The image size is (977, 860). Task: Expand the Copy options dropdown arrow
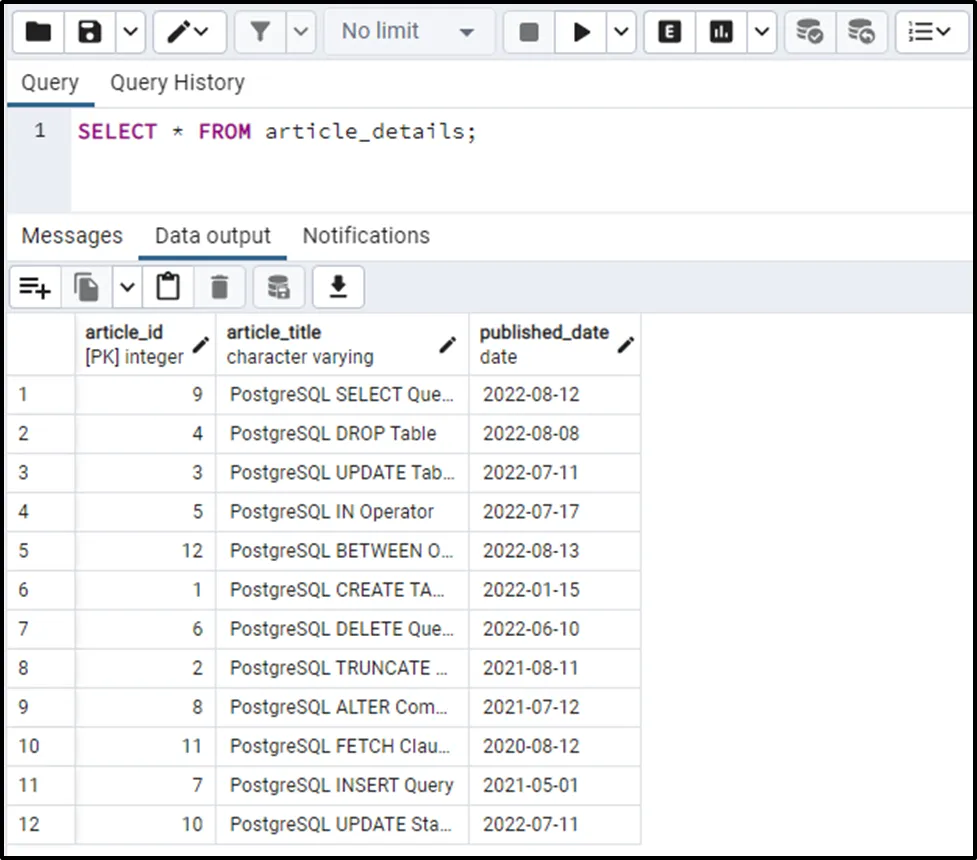point(127,288)
